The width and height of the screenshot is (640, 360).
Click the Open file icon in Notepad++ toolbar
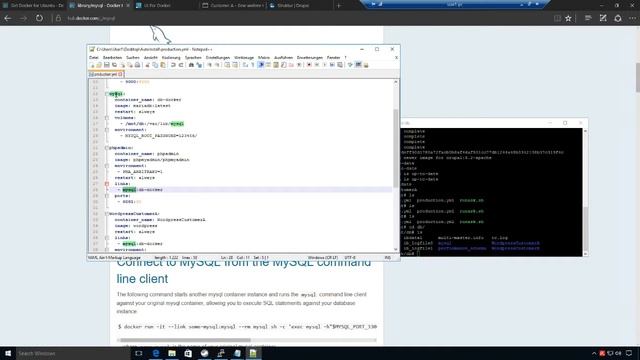tap(99, 65)
